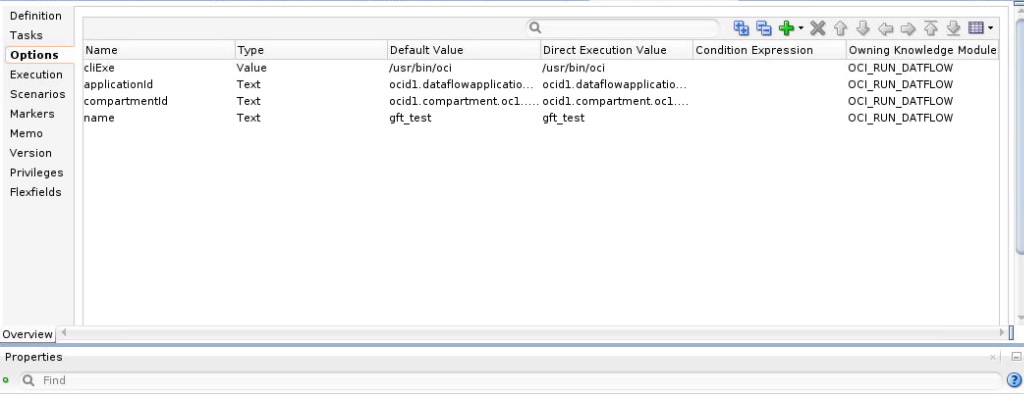The width and height of the screenshot is (1024, 396).
Task: Click the move down arrow icon
Action: point(863,28)
